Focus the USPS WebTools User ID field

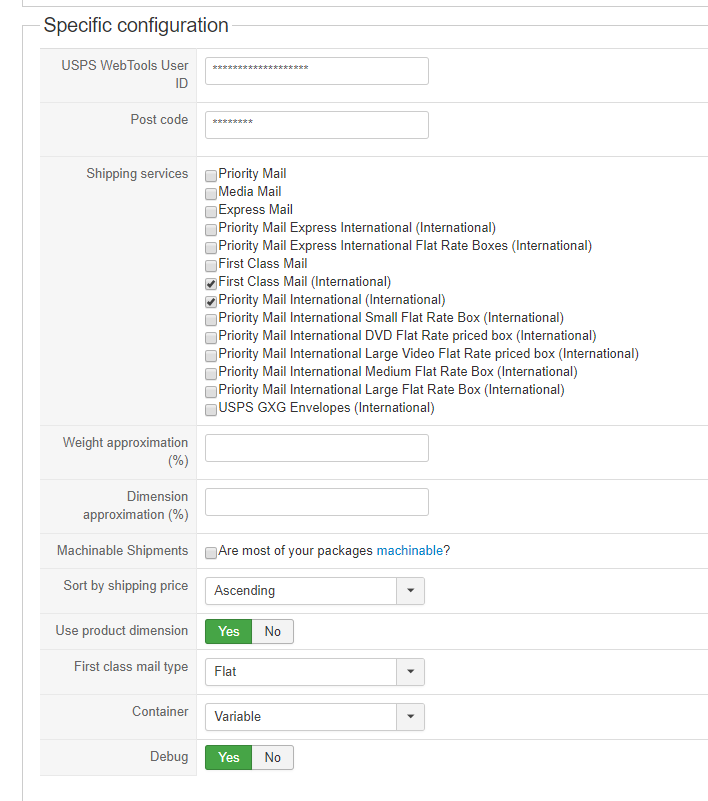pyautogui.click(x=316, y=71)
